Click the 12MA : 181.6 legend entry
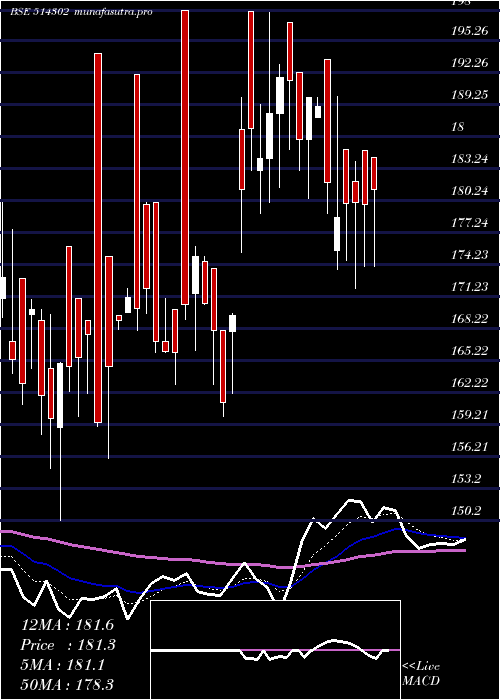This screenshot has height=700, width=500. [68, 625]
